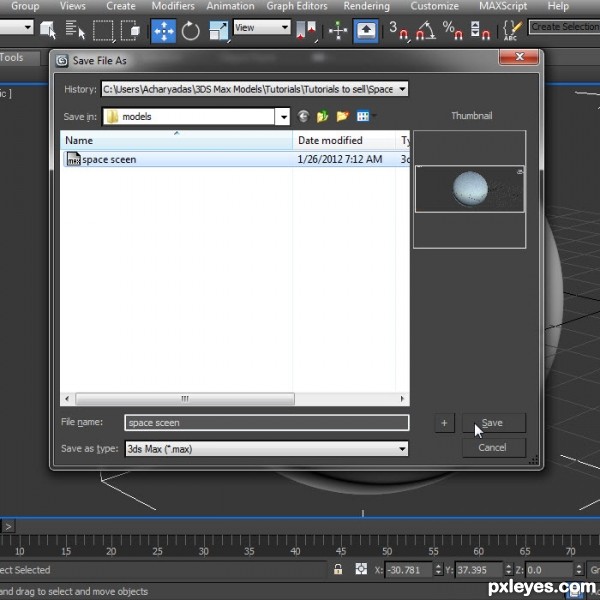
Task: Toggle Select and Manipulate tool
Action: 338,31
